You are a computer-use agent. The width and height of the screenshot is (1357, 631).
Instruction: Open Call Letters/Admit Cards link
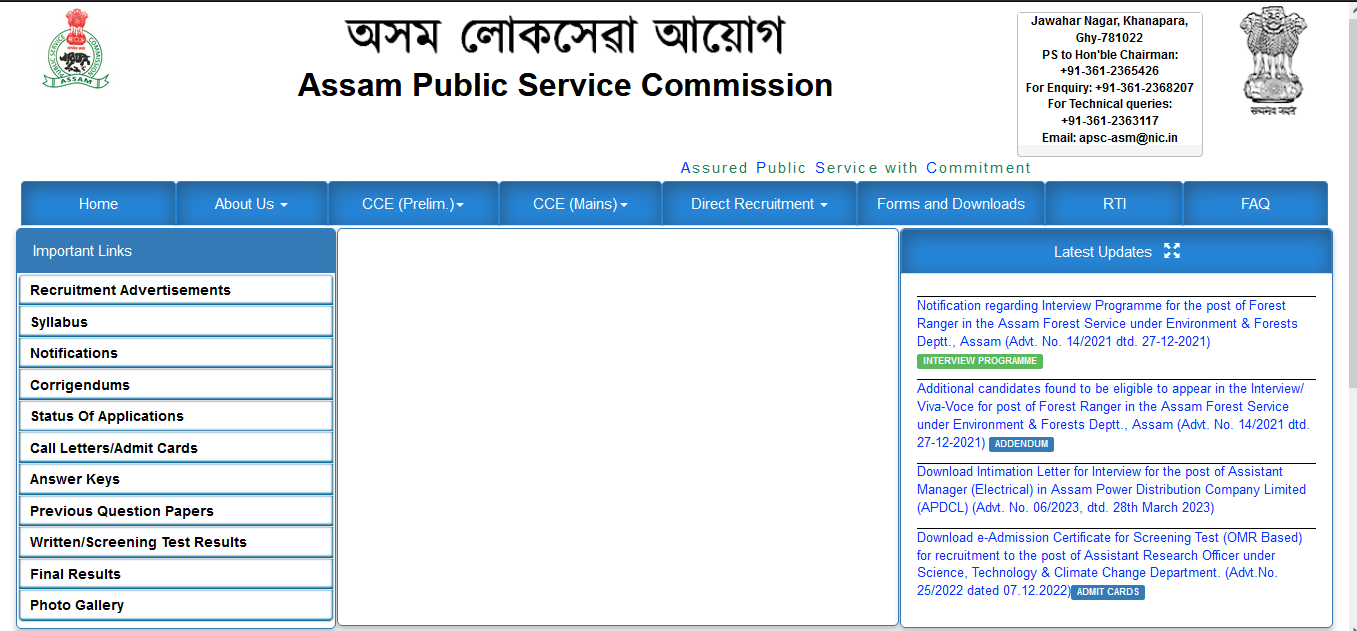click(176, 448)
